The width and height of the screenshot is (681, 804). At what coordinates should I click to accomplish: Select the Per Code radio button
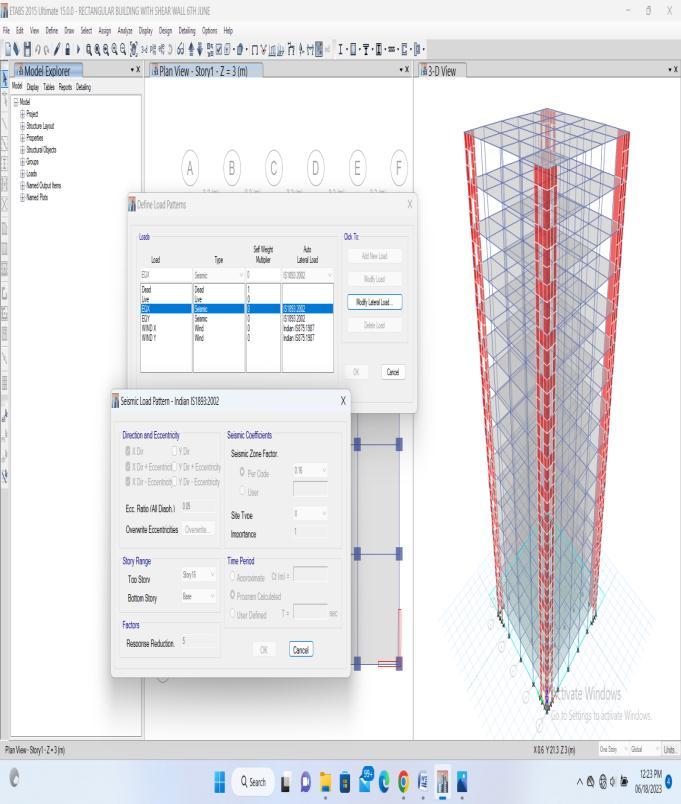pos(242,472)
